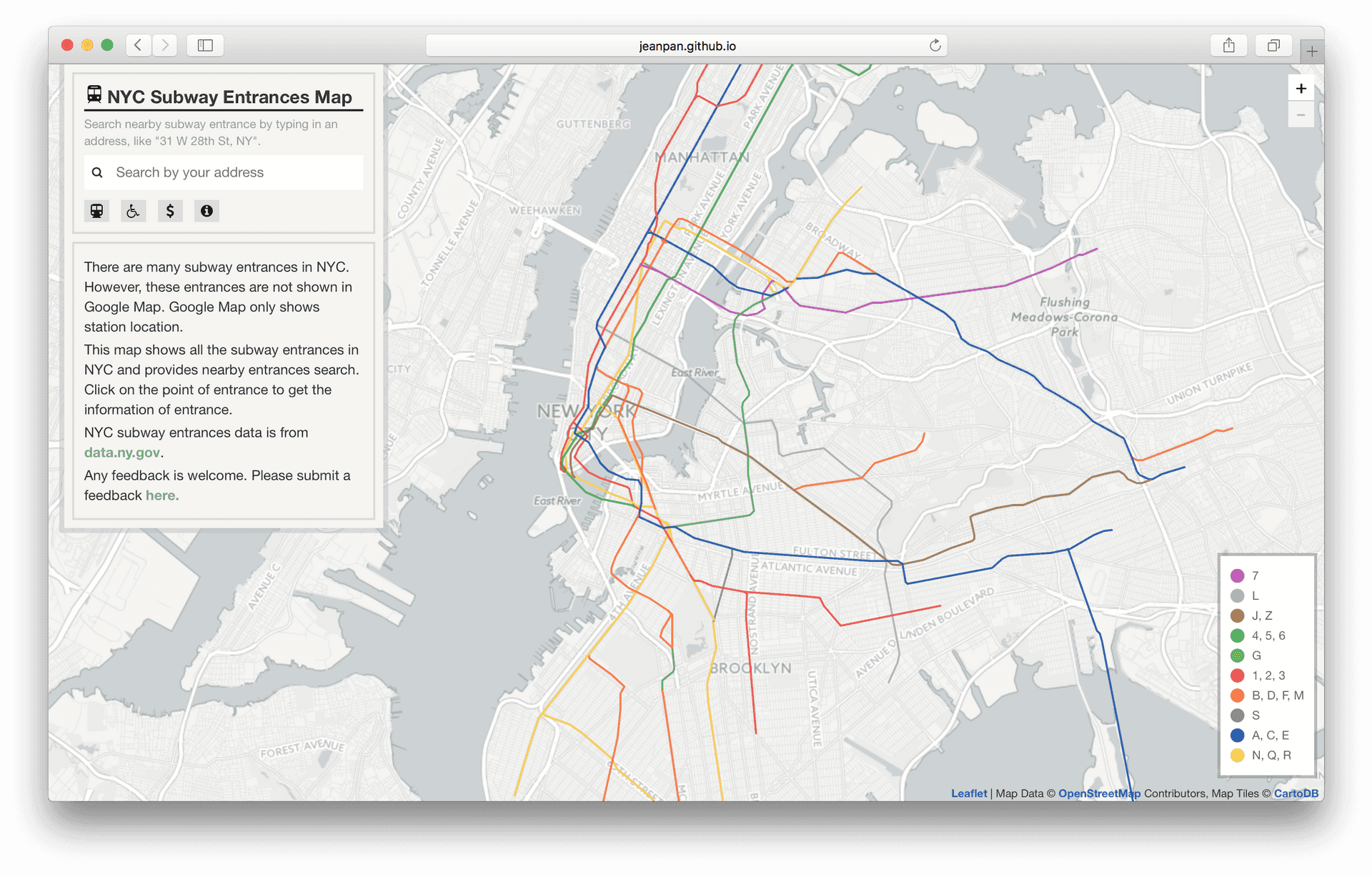Screen dimensions: 1372x875
Task: Click the fare/dollar sign icon
Action: click(170, 211)
